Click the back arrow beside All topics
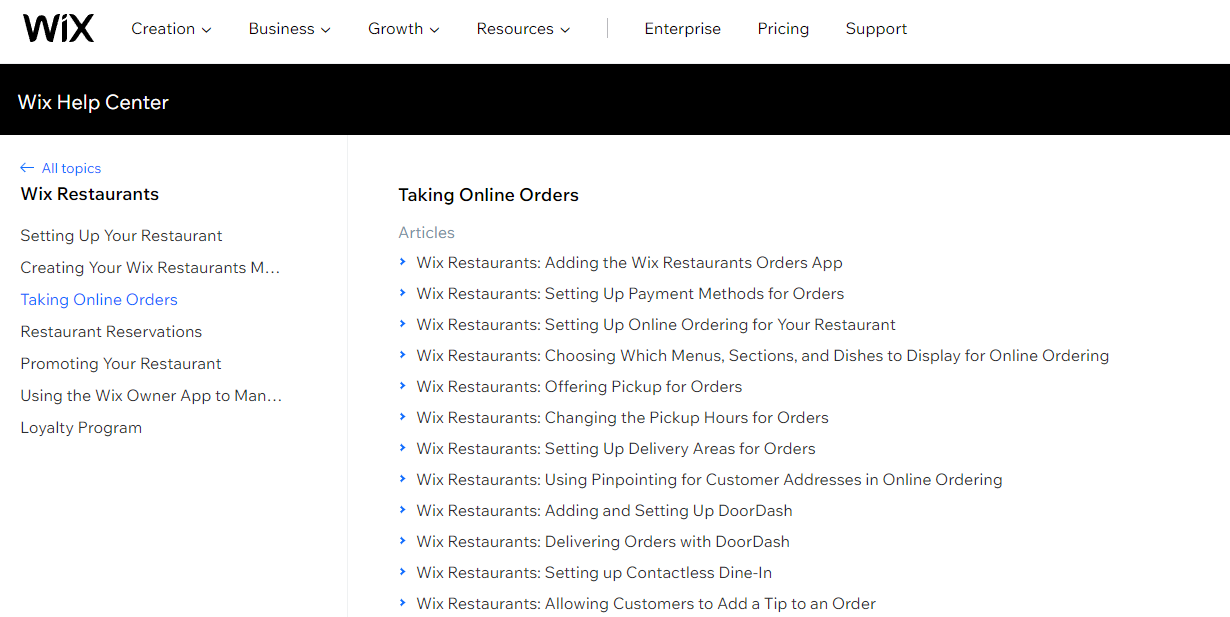Screen dimensions: 1230x617 coord(27,168)
